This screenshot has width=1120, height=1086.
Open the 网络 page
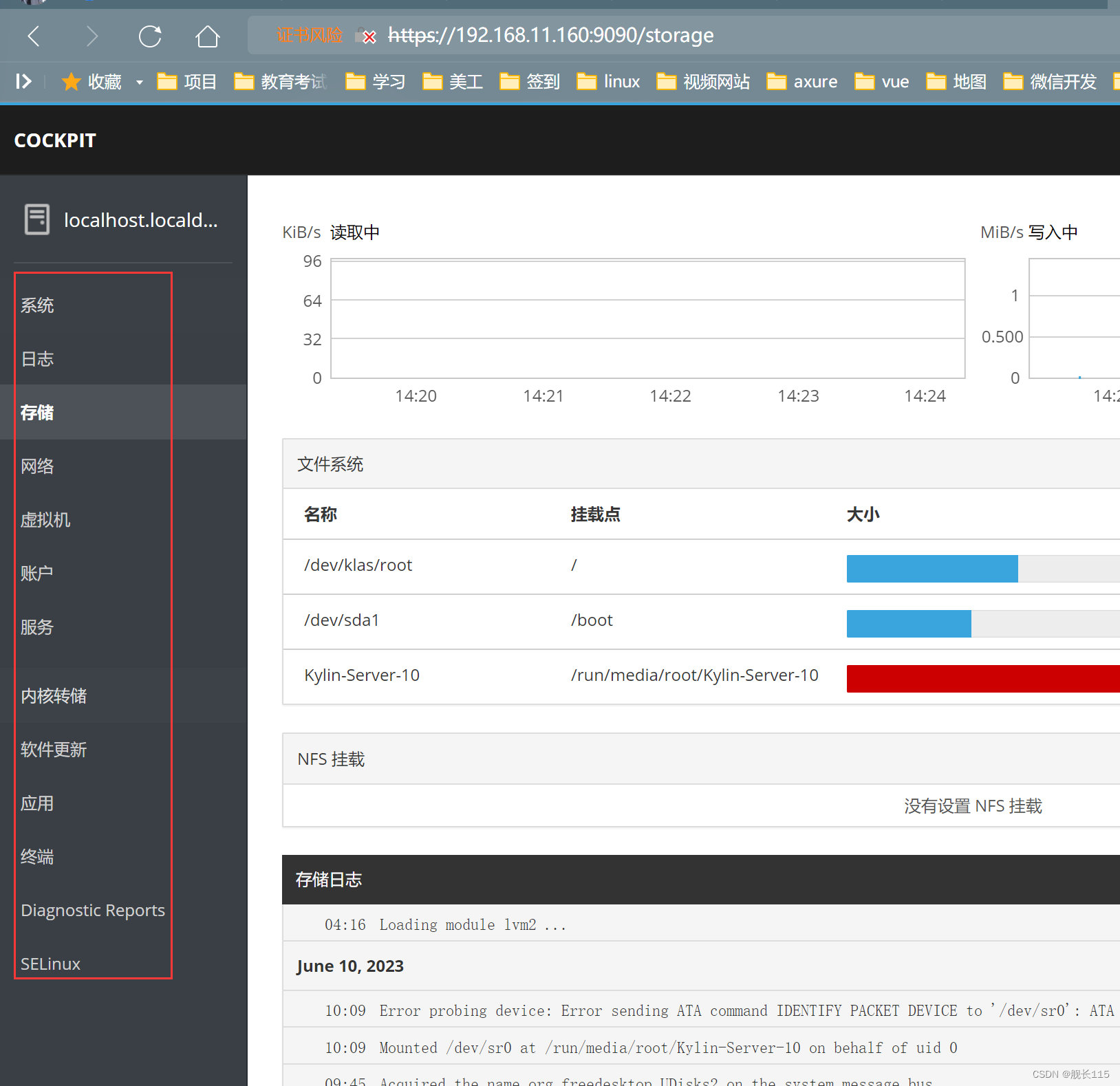click(x=37, y=466)
